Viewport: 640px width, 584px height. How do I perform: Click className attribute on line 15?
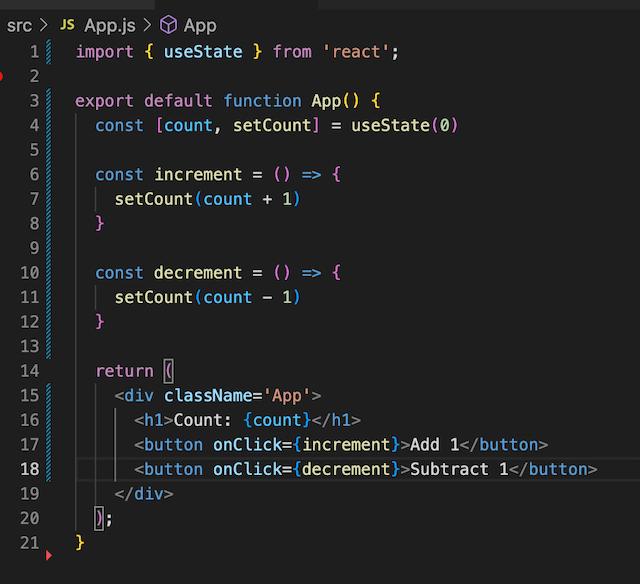coord(208,396)
